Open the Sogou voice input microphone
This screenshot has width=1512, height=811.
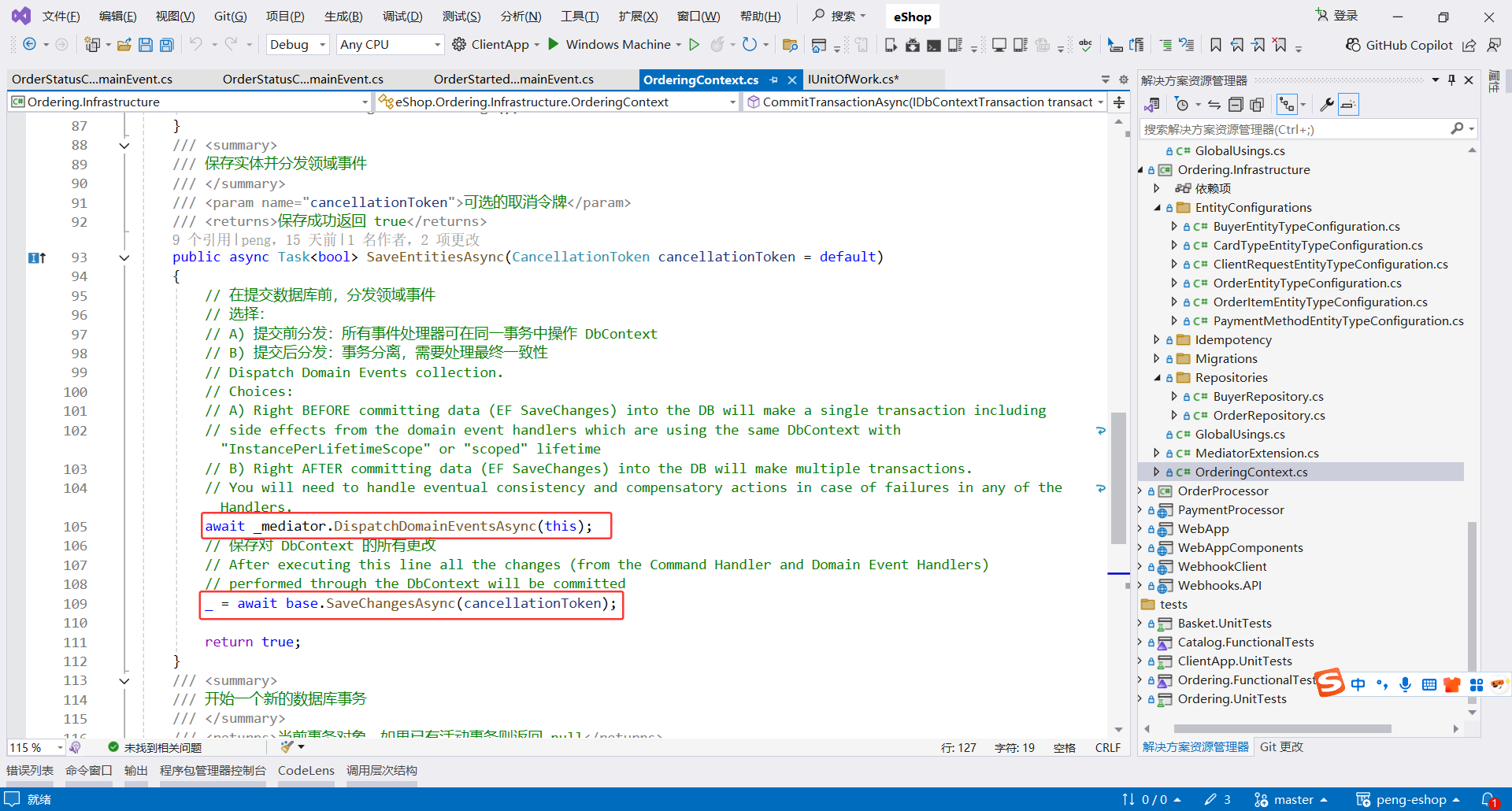1405,685
